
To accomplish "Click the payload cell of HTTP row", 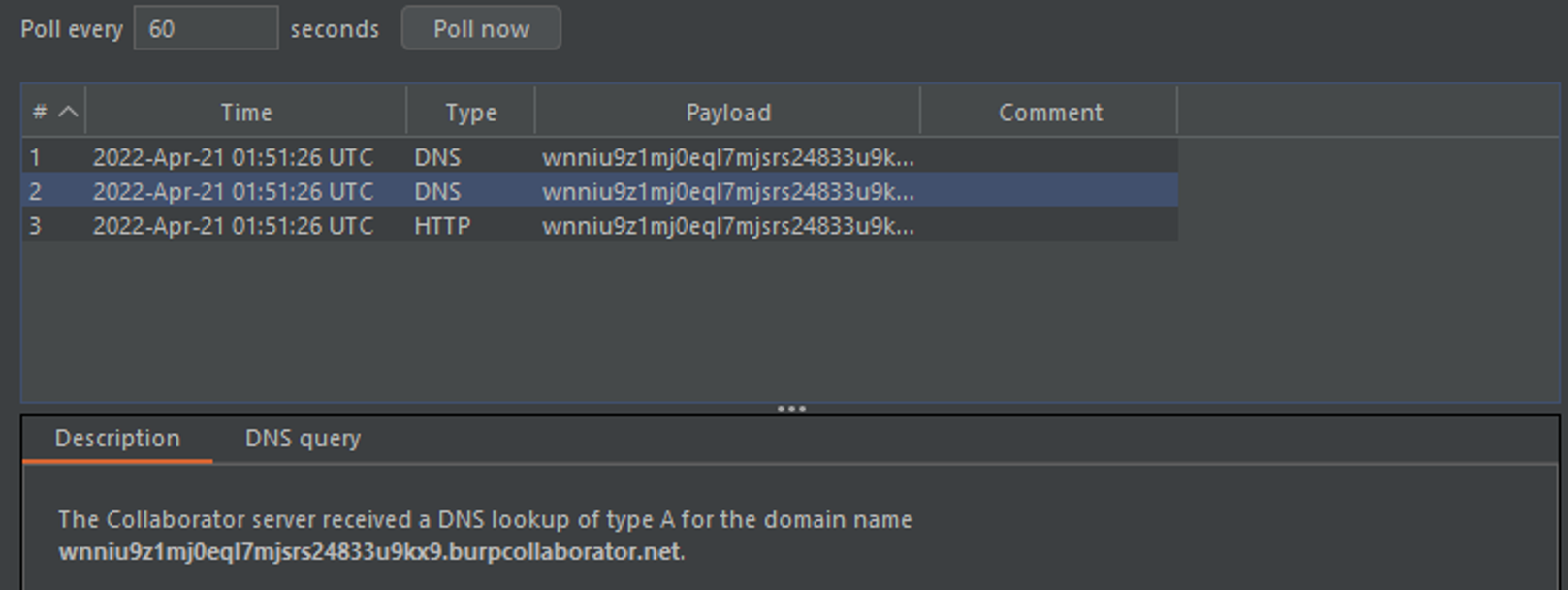I will 727,226.
